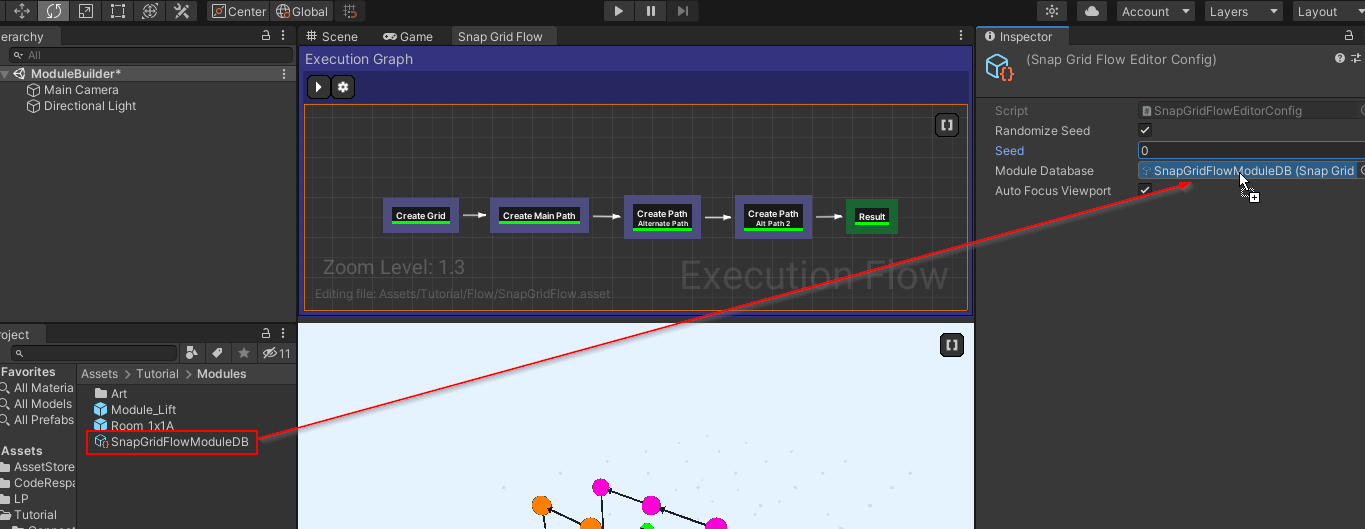Toggle the Hierarchy panel lock

[x=266, y=35]
